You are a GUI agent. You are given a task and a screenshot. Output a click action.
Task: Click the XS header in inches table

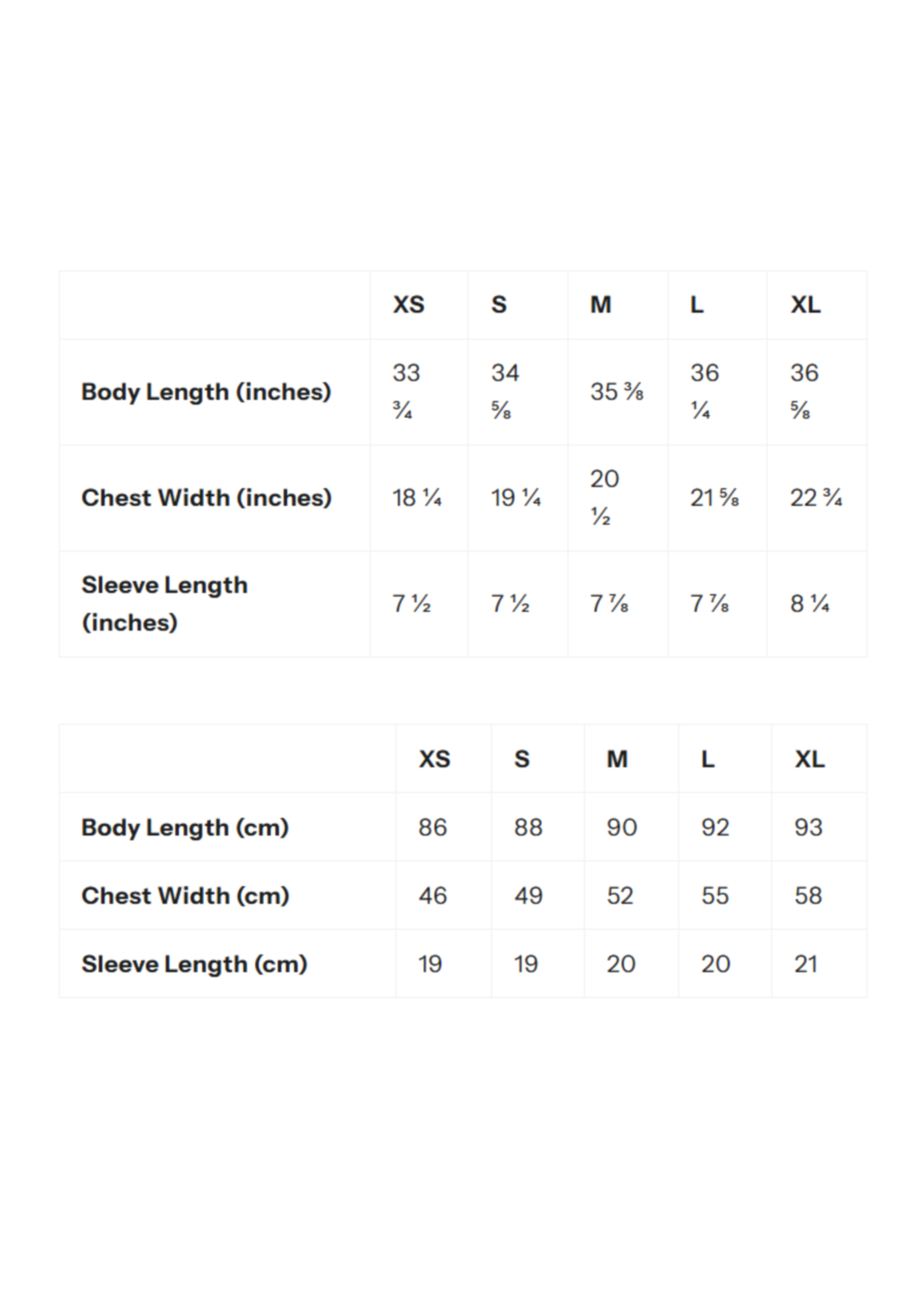pyautogui.click(x=408, y=304)
